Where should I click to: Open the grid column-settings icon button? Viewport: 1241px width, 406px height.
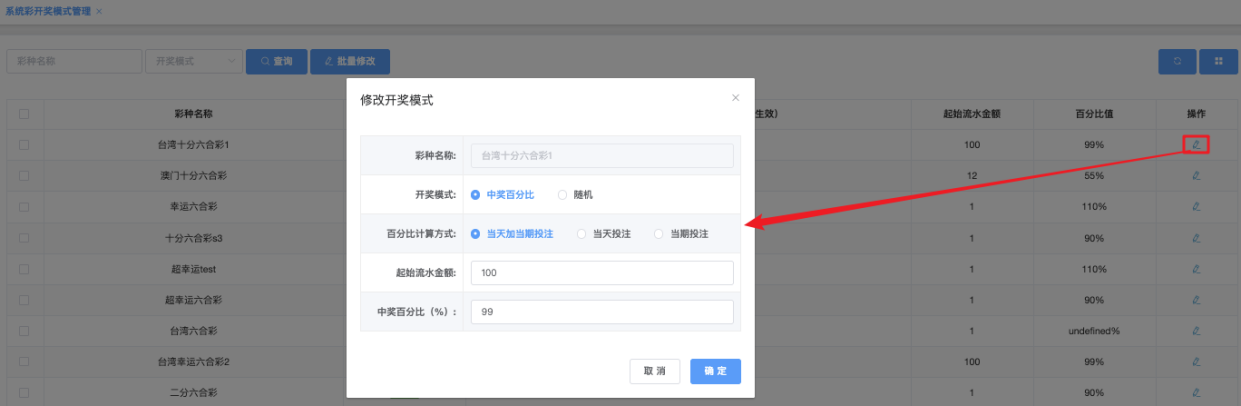1218,61
